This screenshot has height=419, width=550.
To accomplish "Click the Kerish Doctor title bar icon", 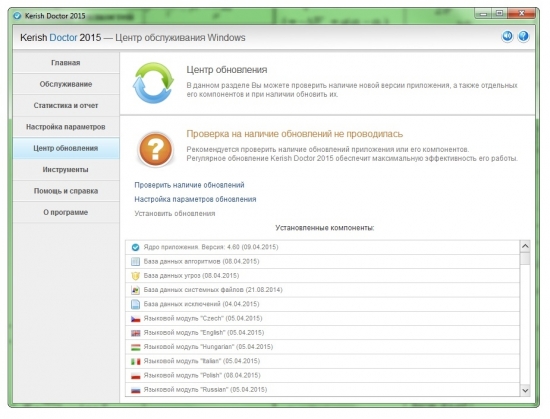I will (x=17, y=16).
